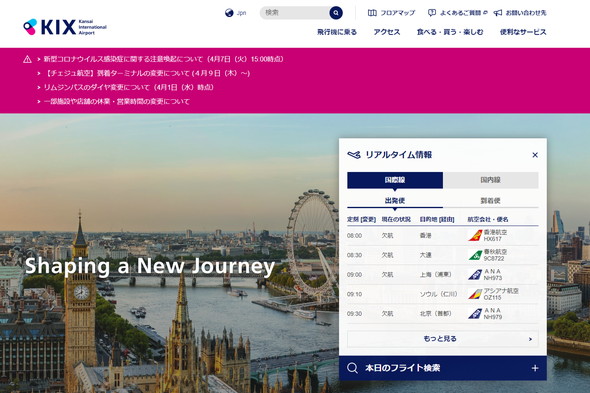Click the KIX Kansai International Airport logo

tap(65, 27)
